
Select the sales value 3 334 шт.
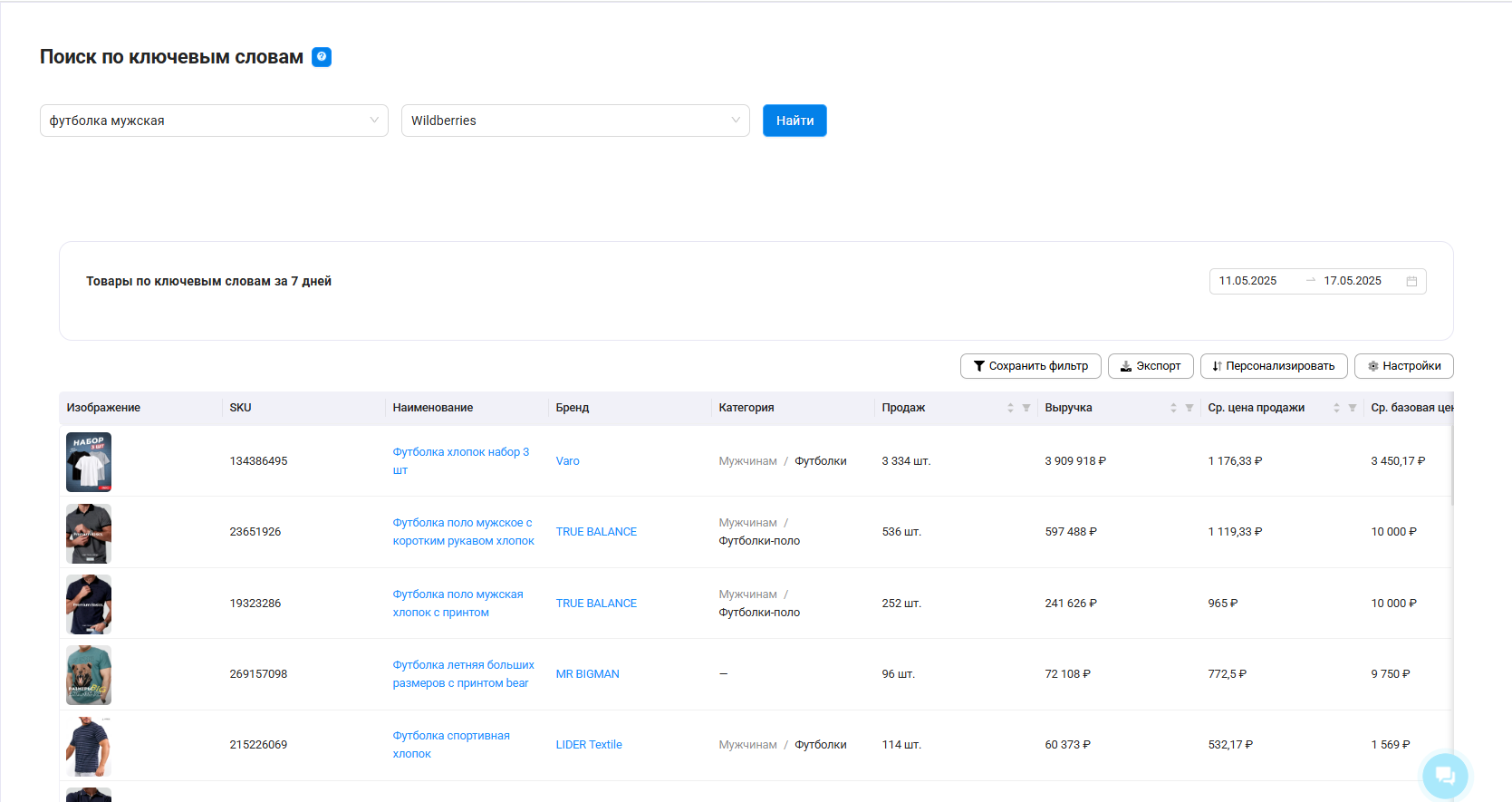pos(906,461)
